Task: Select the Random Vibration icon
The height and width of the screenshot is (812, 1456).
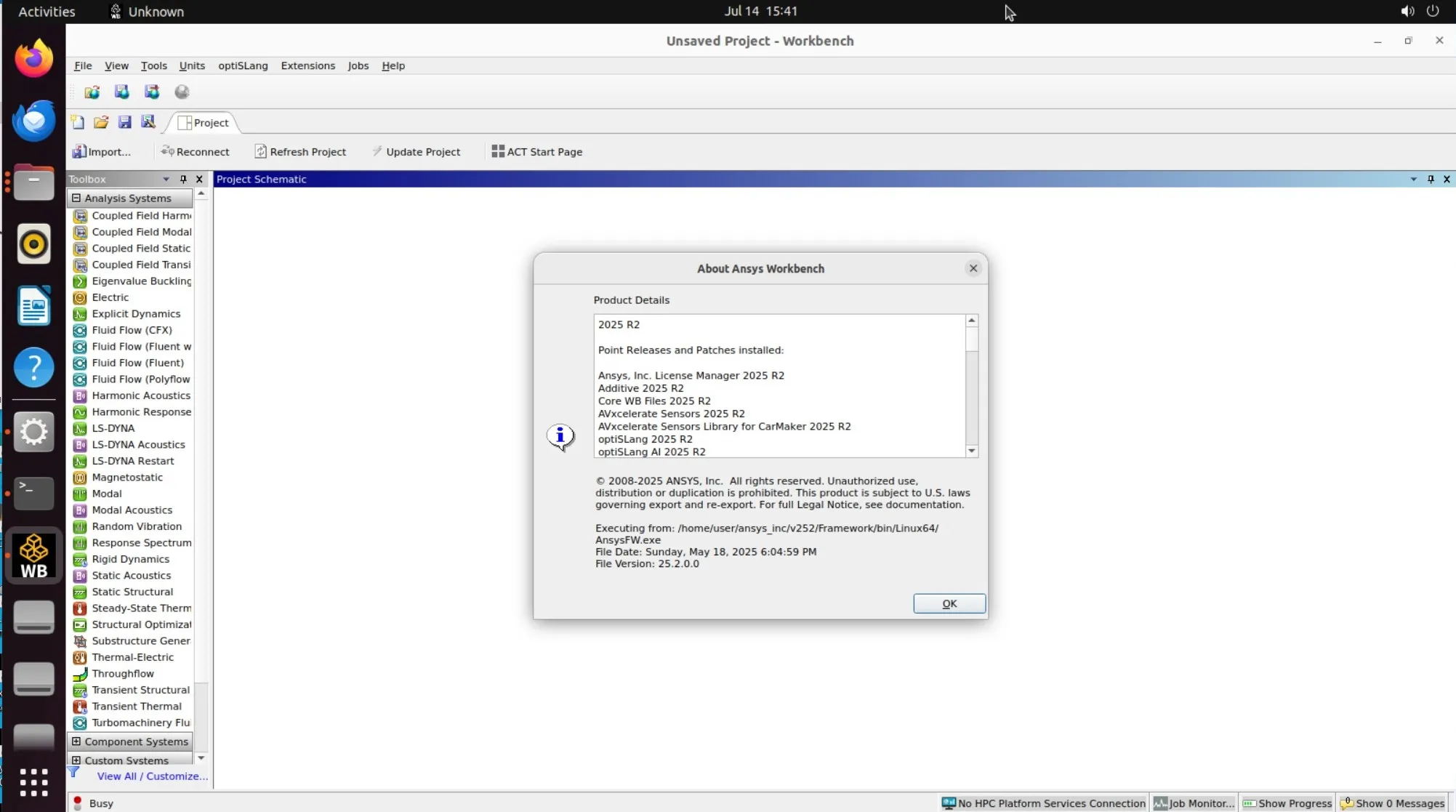Action: (80, 526)
